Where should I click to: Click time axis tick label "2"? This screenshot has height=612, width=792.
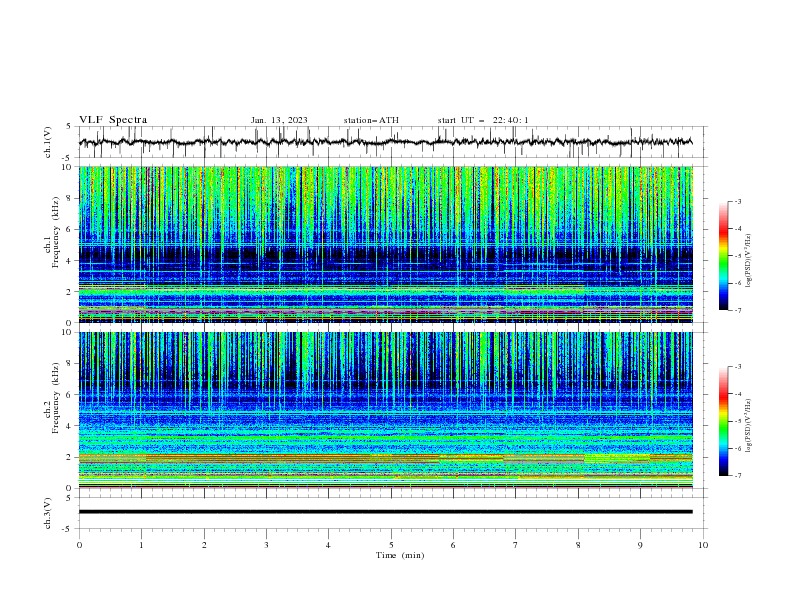(204, 545)
